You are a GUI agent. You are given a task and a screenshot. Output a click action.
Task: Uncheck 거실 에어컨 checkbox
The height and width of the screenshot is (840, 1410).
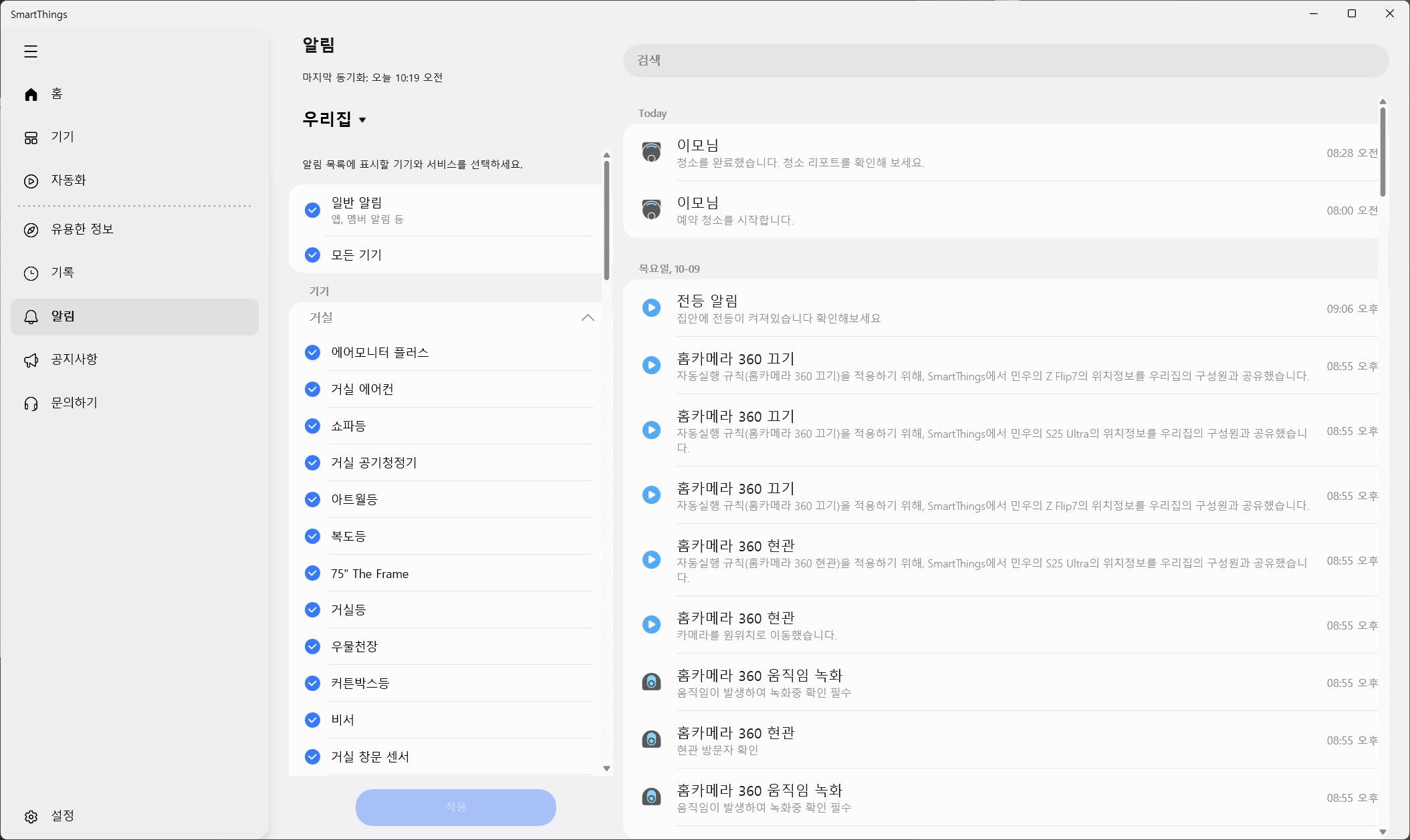[312, 389]
